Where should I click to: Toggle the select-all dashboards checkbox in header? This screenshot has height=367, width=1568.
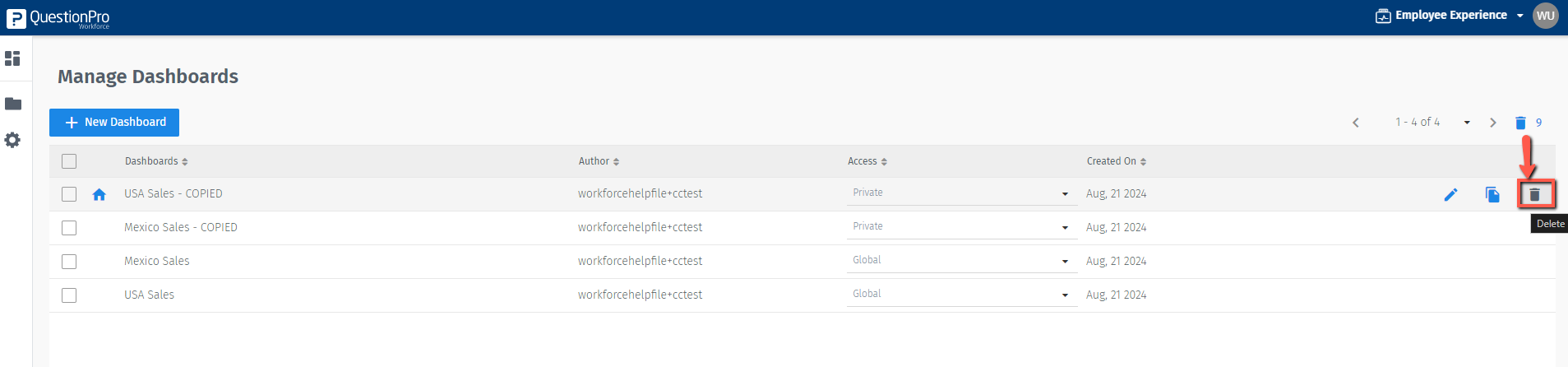[69, 161]
